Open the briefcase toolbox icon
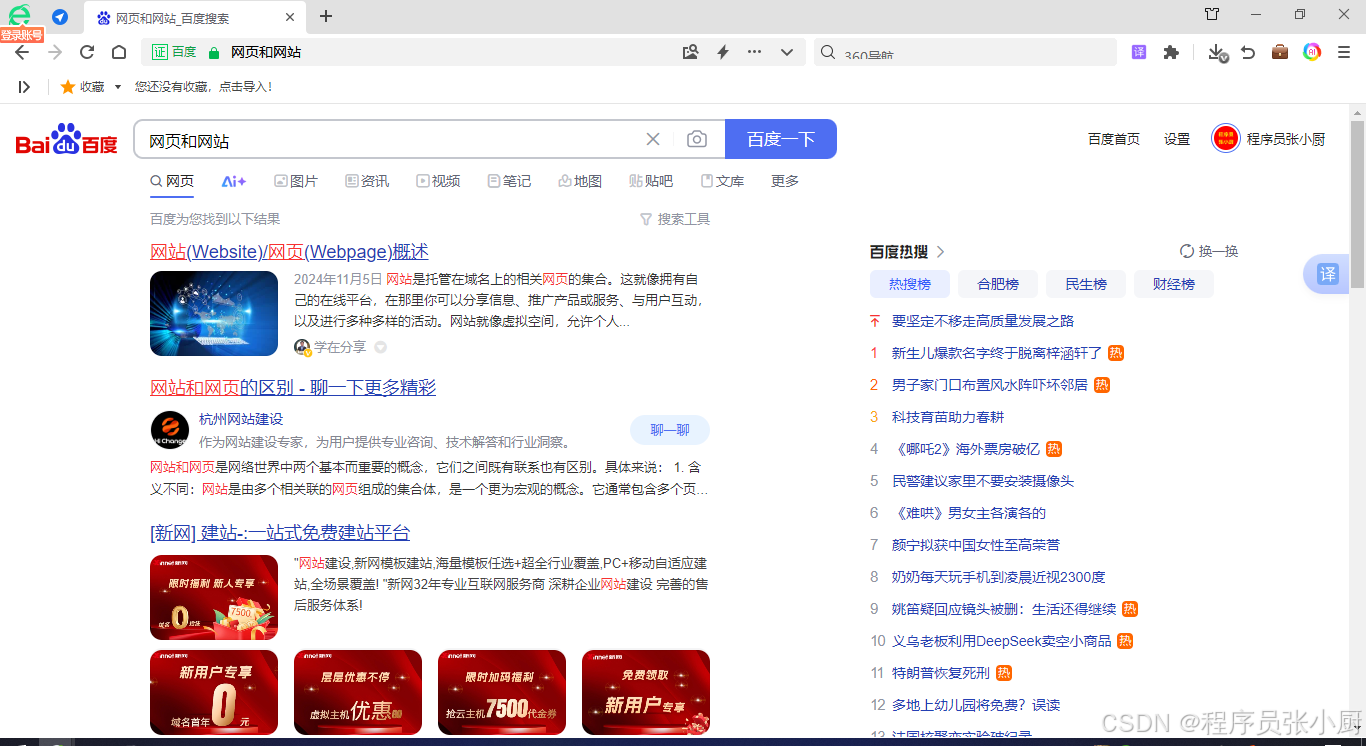This screenshot has width=1366, height=746. (1280, 52)
